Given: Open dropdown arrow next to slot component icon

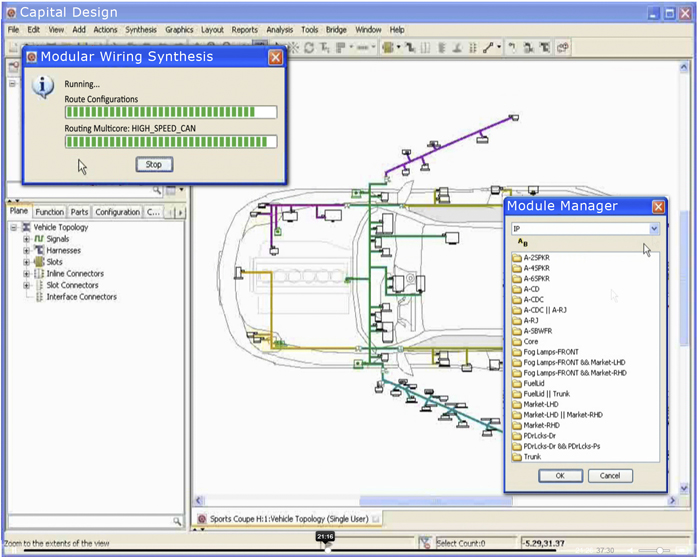Looking at the screenshot, I should [x=399, y=47].
